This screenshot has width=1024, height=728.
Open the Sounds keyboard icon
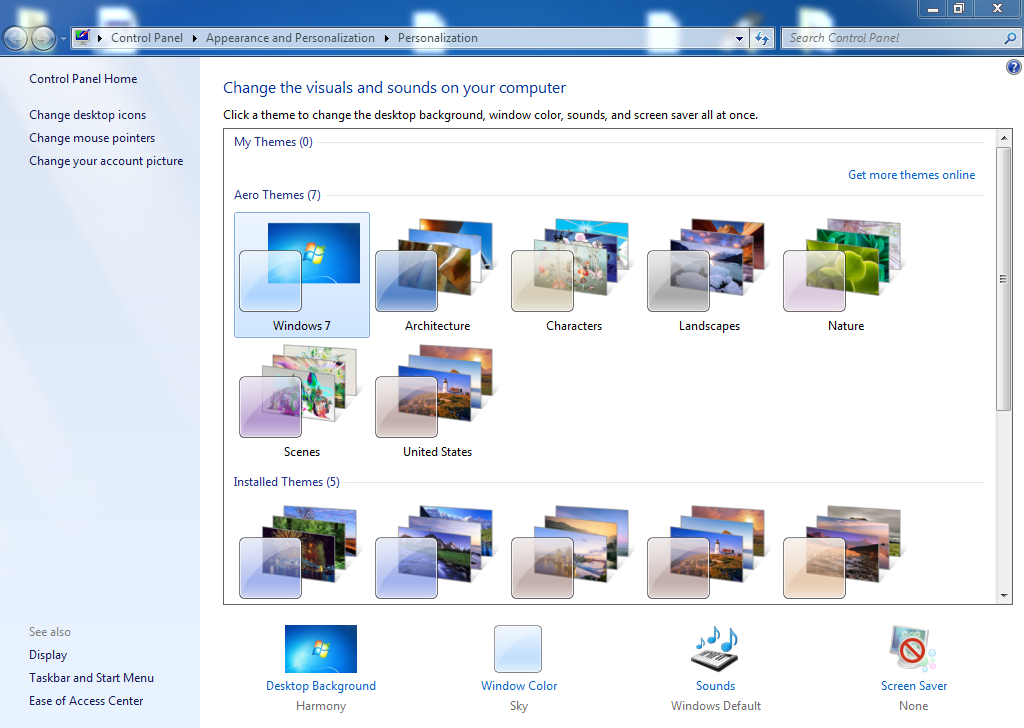(x=715, y=649)
